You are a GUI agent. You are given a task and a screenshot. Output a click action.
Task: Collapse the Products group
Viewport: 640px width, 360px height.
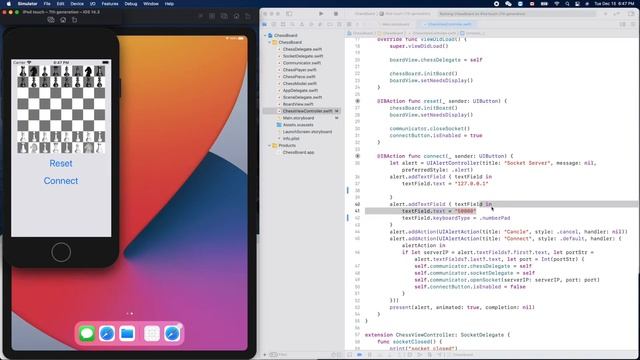[x=270, y=145]
